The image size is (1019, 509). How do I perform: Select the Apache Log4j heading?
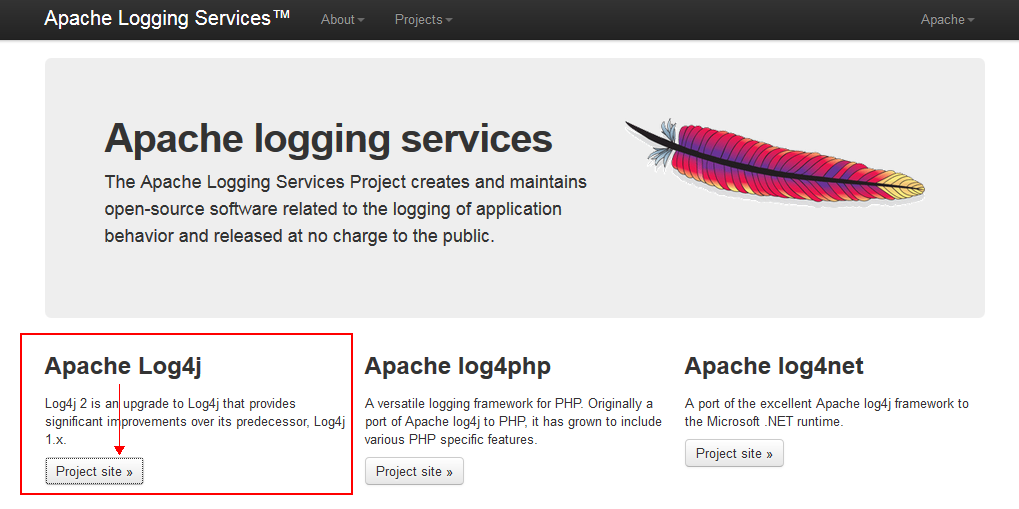click(x=123, y=366)
